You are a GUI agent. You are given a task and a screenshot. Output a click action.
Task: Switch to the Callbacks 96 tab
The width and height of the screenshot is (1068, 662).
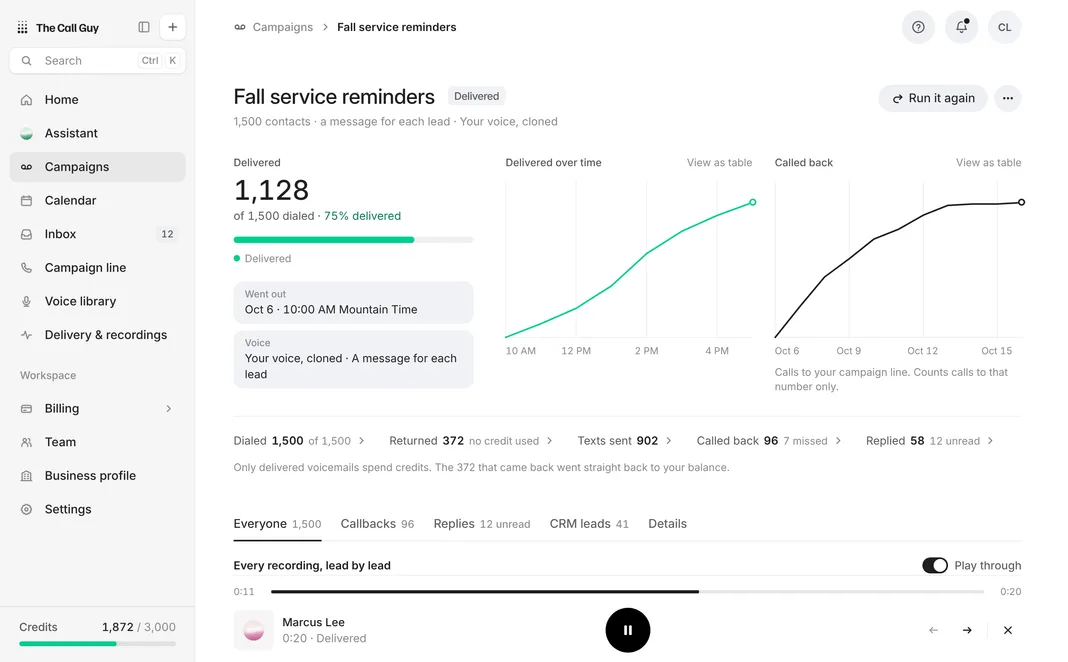(377, 524)
